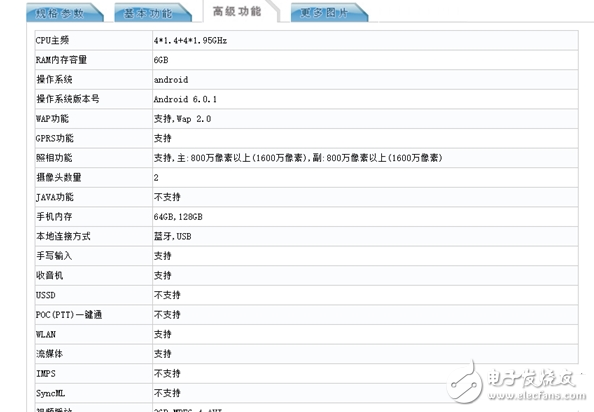
Task: Select the camera pixel spec value text
Action: tap(298, 158)
